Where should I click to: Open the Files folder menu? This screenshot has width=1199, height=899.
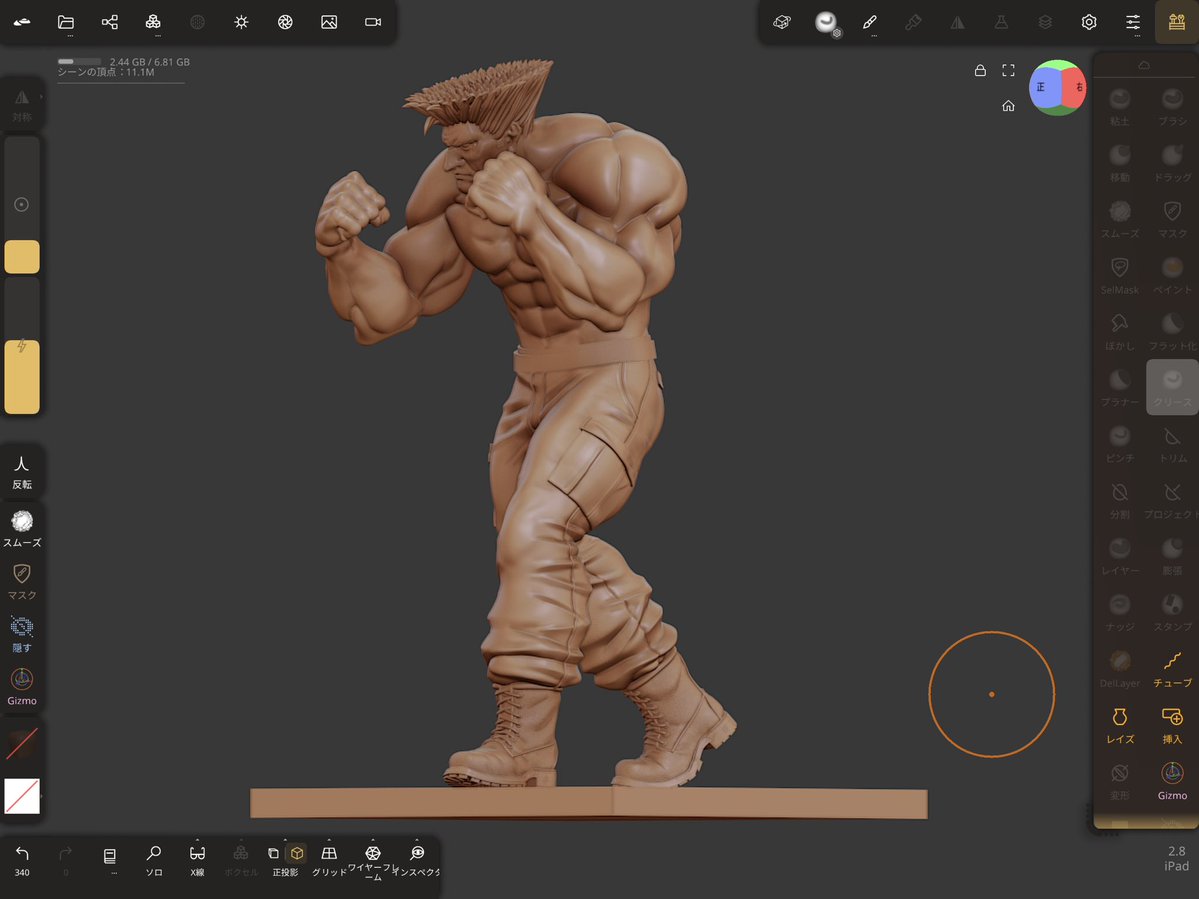[x=66, y=22]
